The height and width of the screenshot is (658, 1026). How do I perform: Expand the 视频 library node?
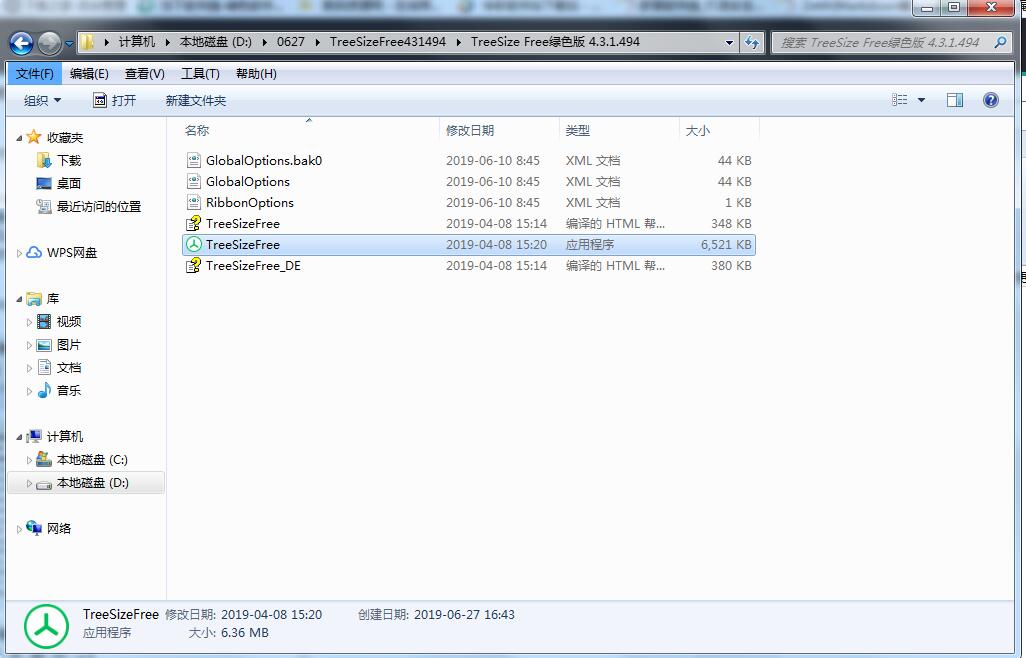pos(29,322)
